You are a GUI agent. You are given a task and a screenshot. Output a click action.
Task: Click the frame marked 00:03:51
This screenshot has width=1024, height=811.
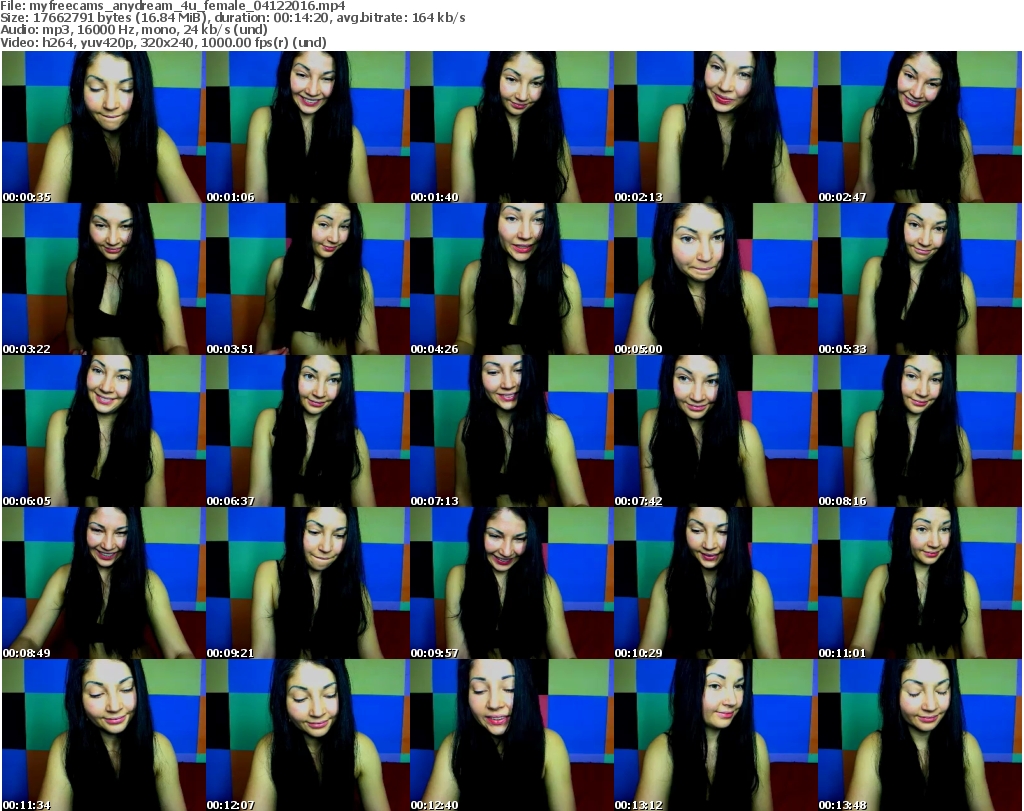(x=308, y=279)
